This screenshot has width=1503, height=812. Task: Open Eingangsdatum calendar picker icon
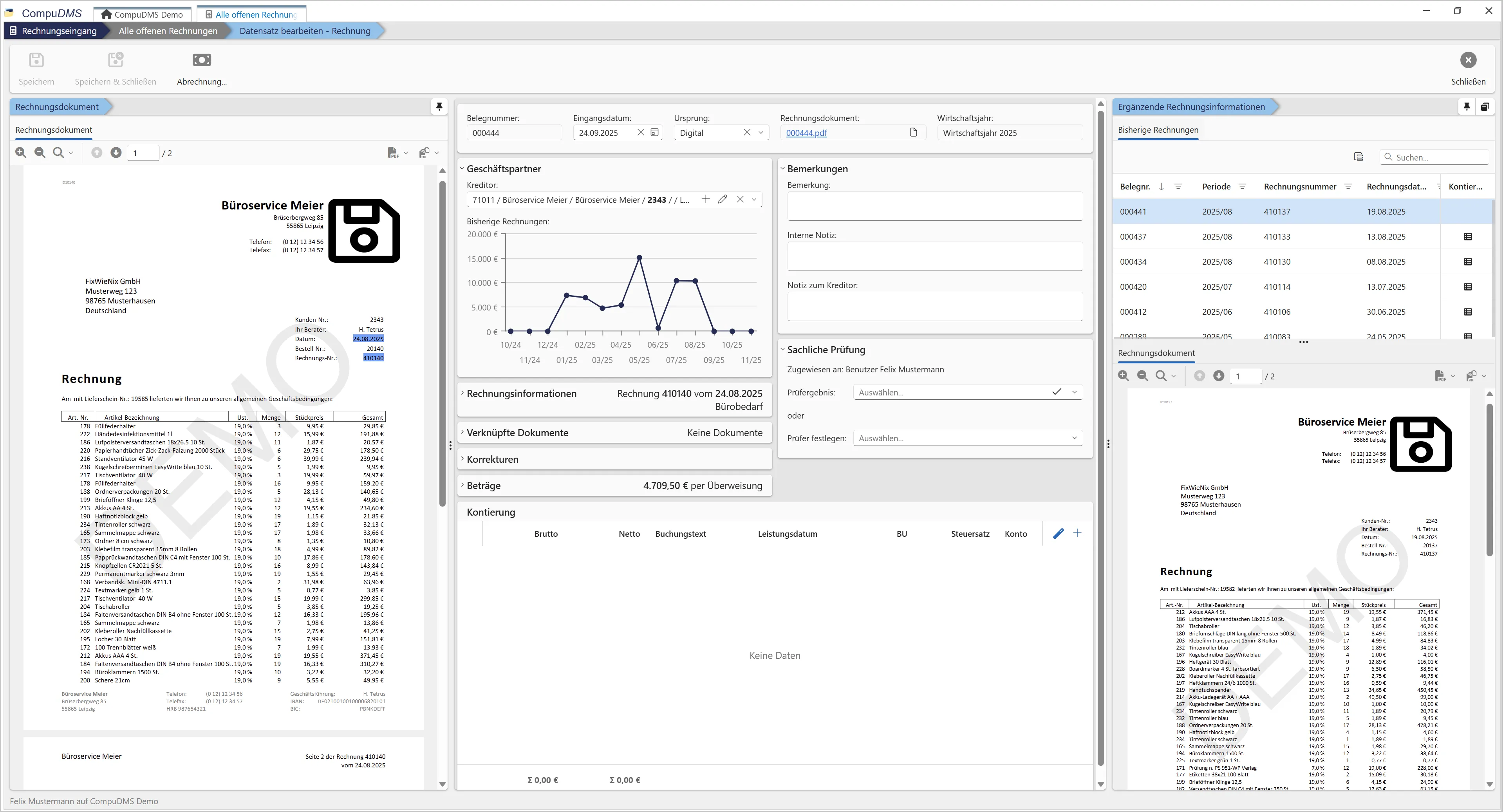point(655,133)
